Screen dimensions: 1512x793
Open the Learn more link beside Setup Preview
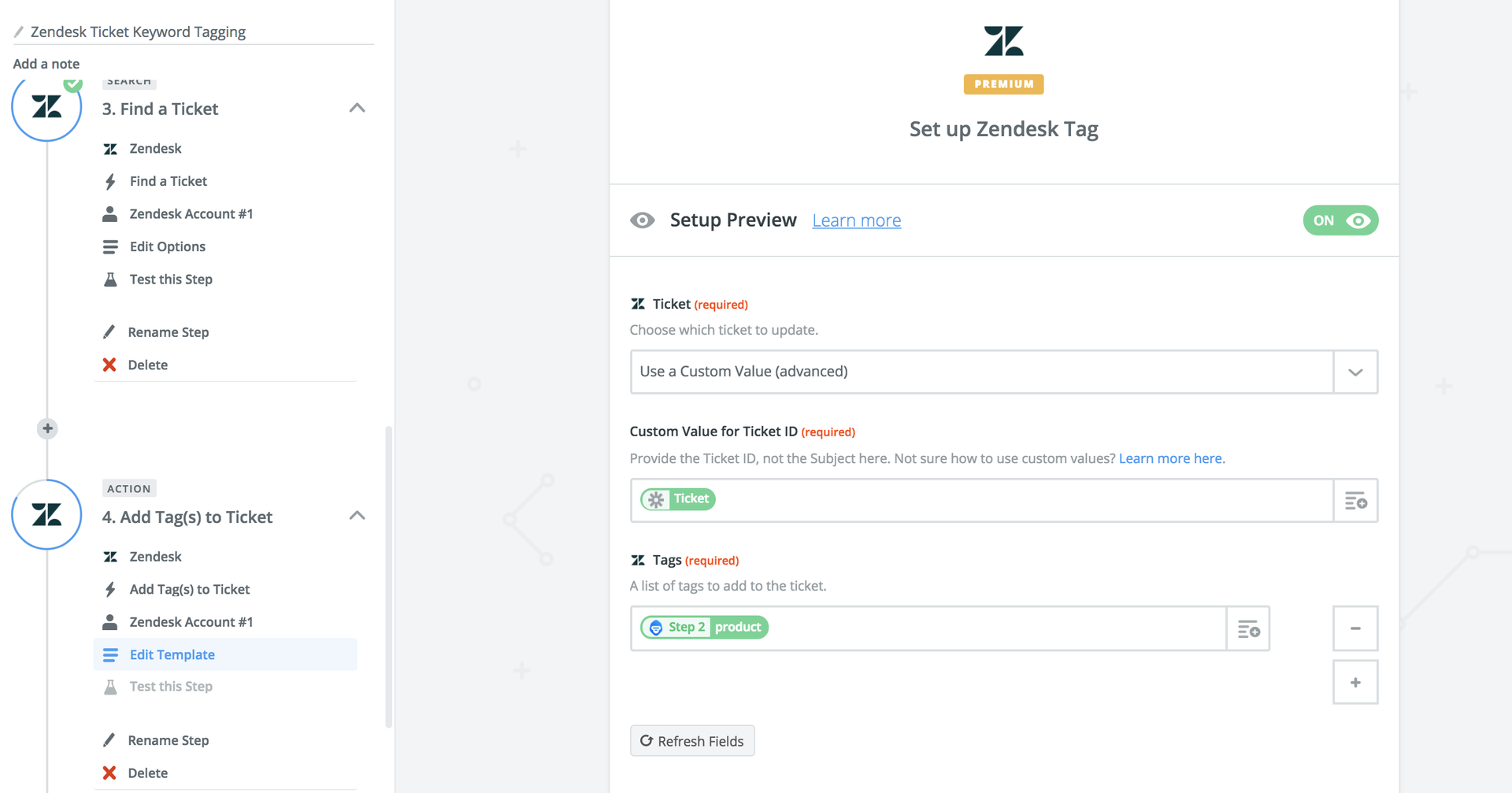tap(857, 220)
